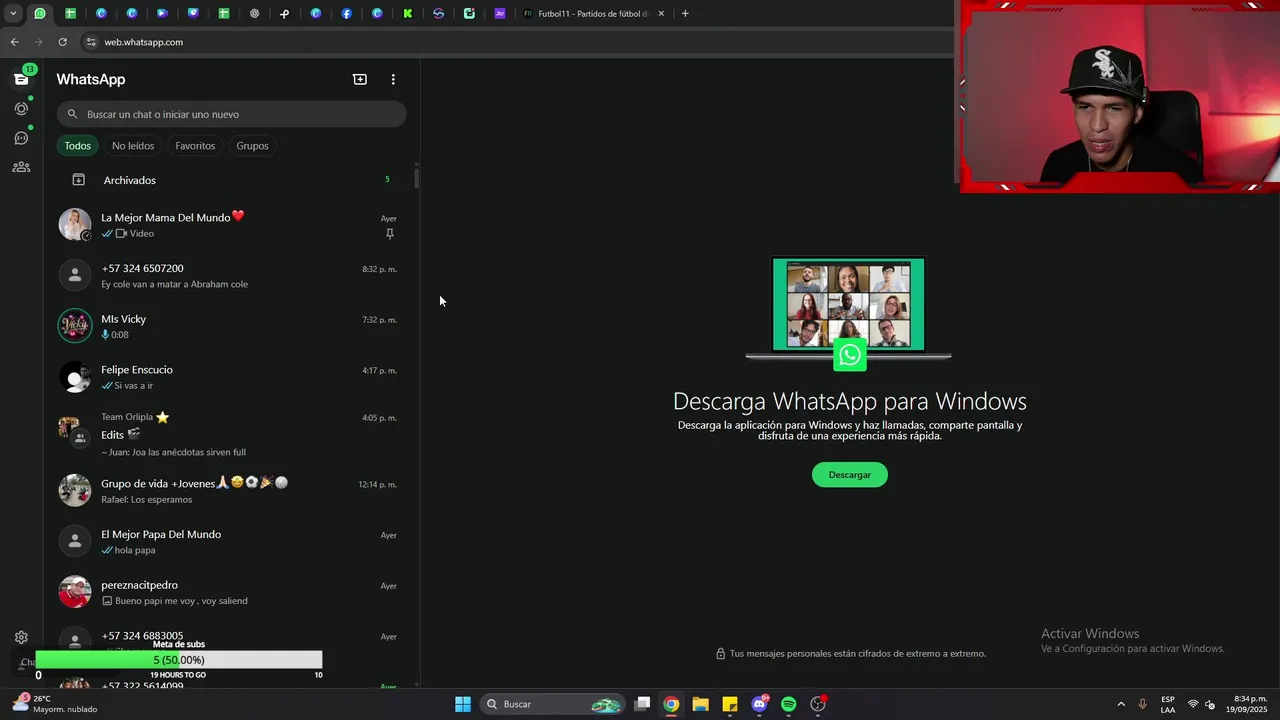Viewport: 1280px width, 720px height.
Task: Go back with browser back arrow
Action: (x=14, y=42)
